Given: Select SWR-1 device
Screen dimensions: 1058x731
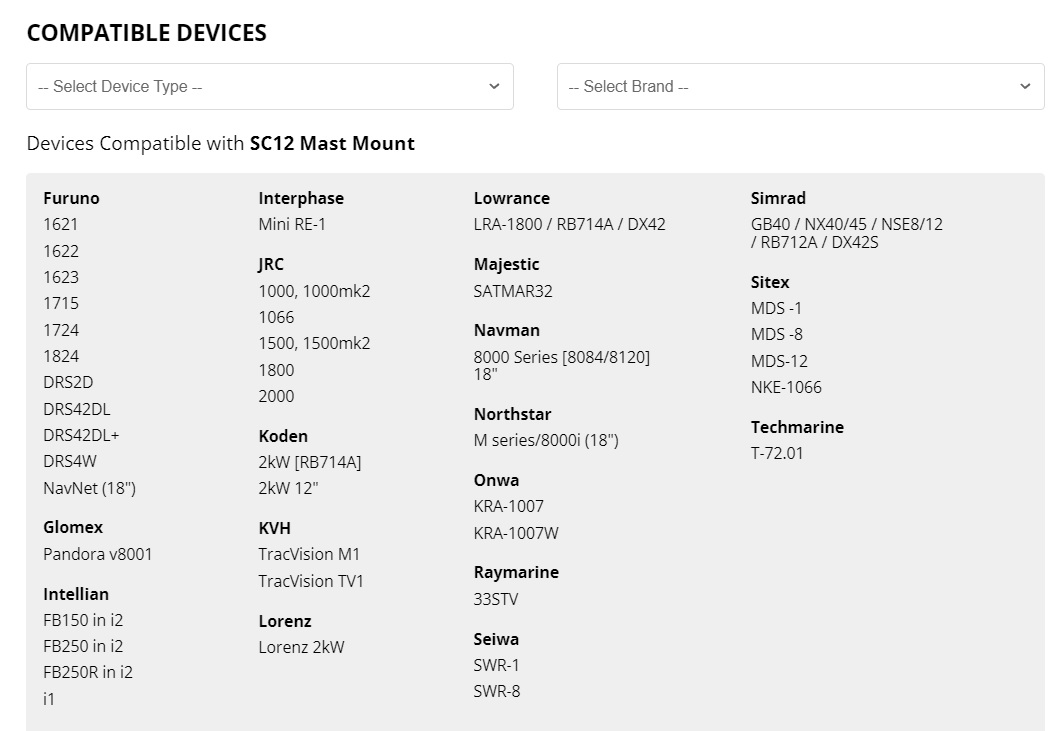Looking at the screenshot, I should tap(497, 665).
